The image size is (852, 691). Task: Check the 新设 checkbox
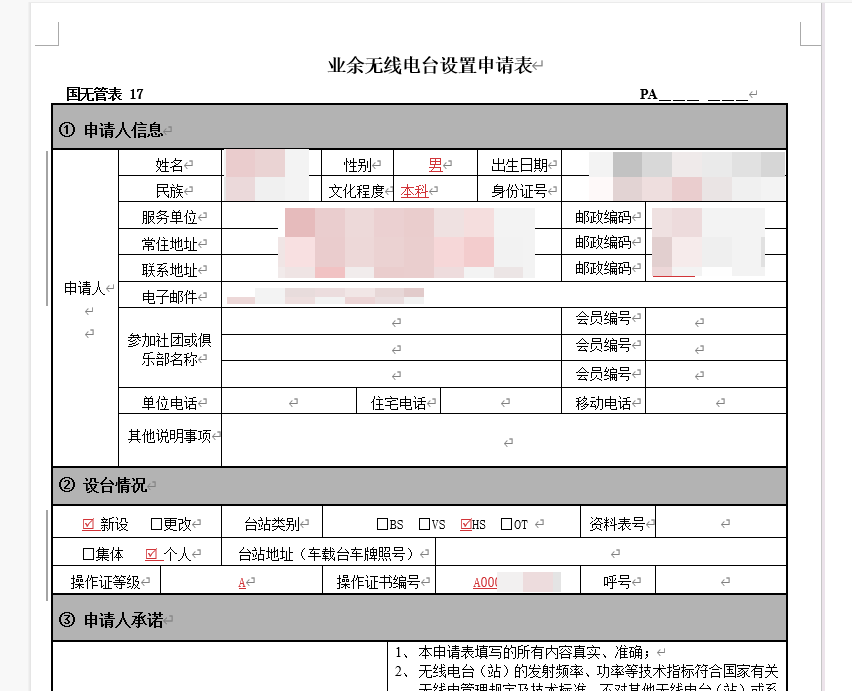[x=88, y=524]
